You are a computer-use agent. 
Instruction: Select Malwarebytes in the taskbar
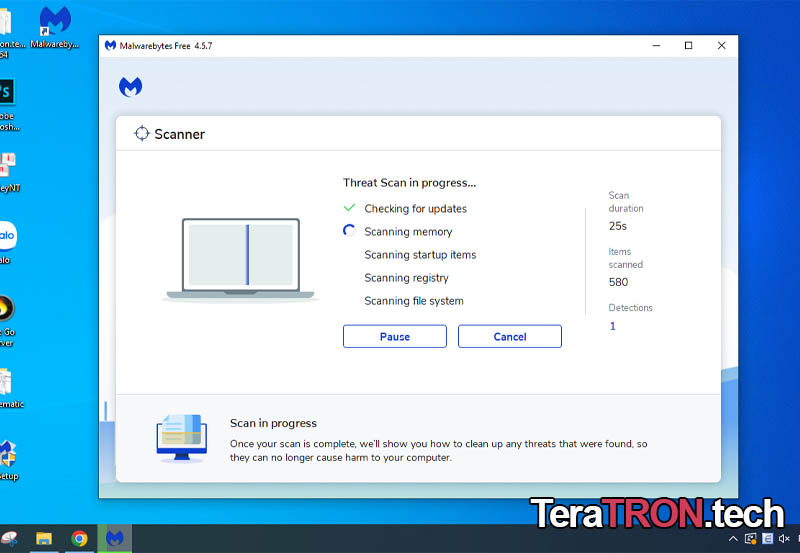[x=115, y=538]
